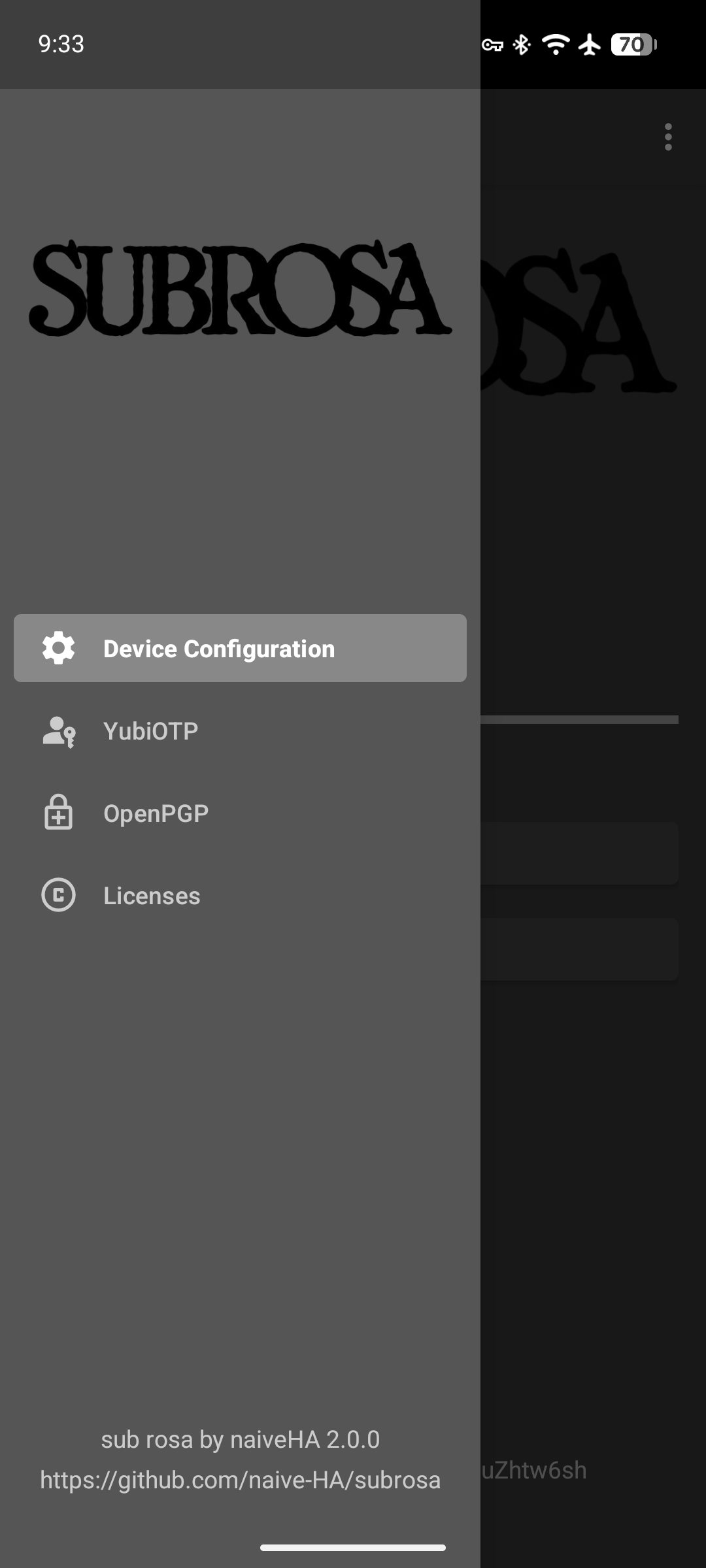Tap the version text sub rosa by naiveHA 2.0.0
Viewport: 706px width, 1568px height.
(x=240, y=1439)
